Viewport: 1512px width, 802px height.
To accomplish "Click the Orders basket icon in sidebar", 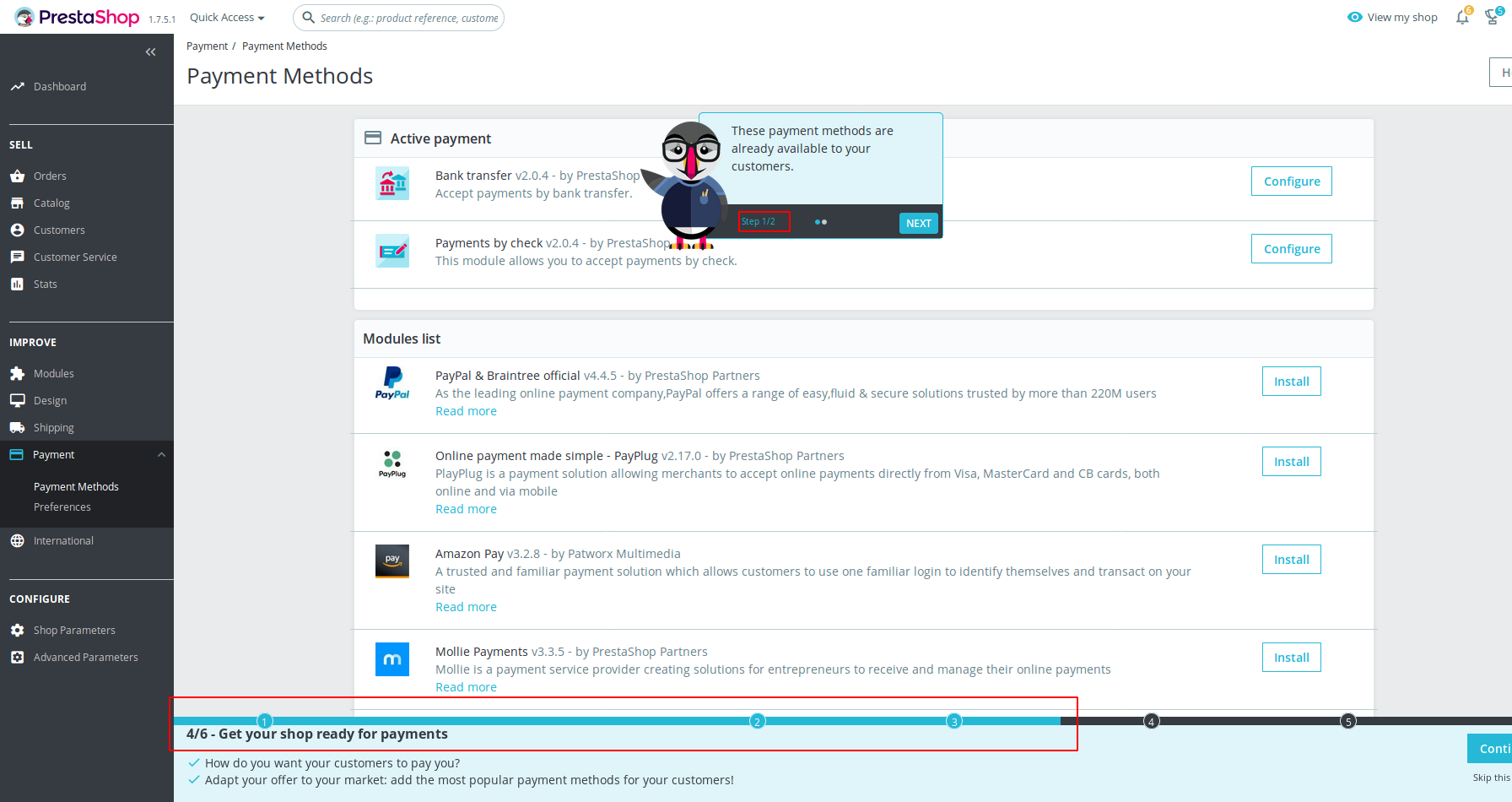I will pos(17,176).
